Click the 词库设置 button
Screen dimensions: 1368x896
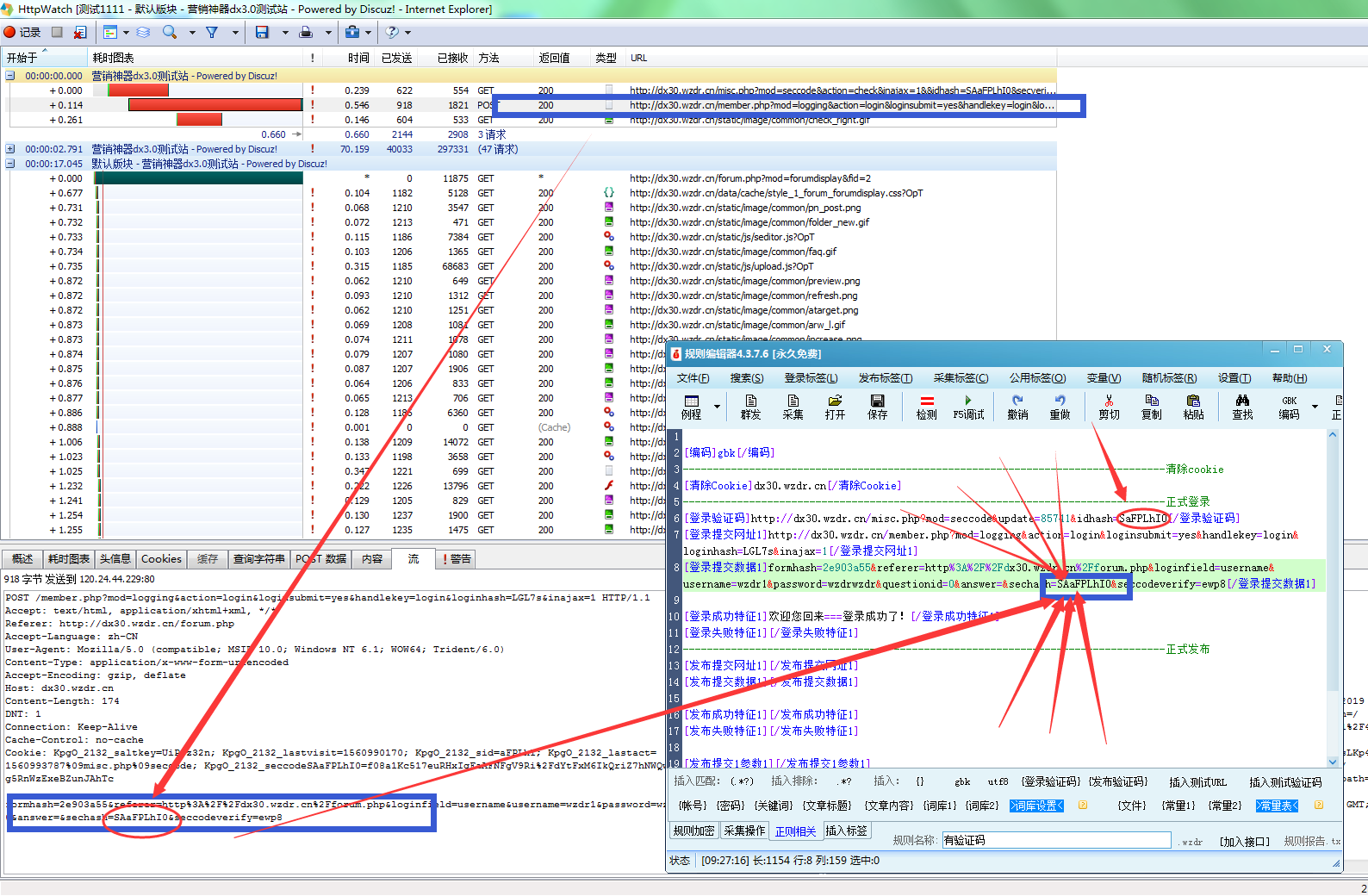coord(1036,806)
